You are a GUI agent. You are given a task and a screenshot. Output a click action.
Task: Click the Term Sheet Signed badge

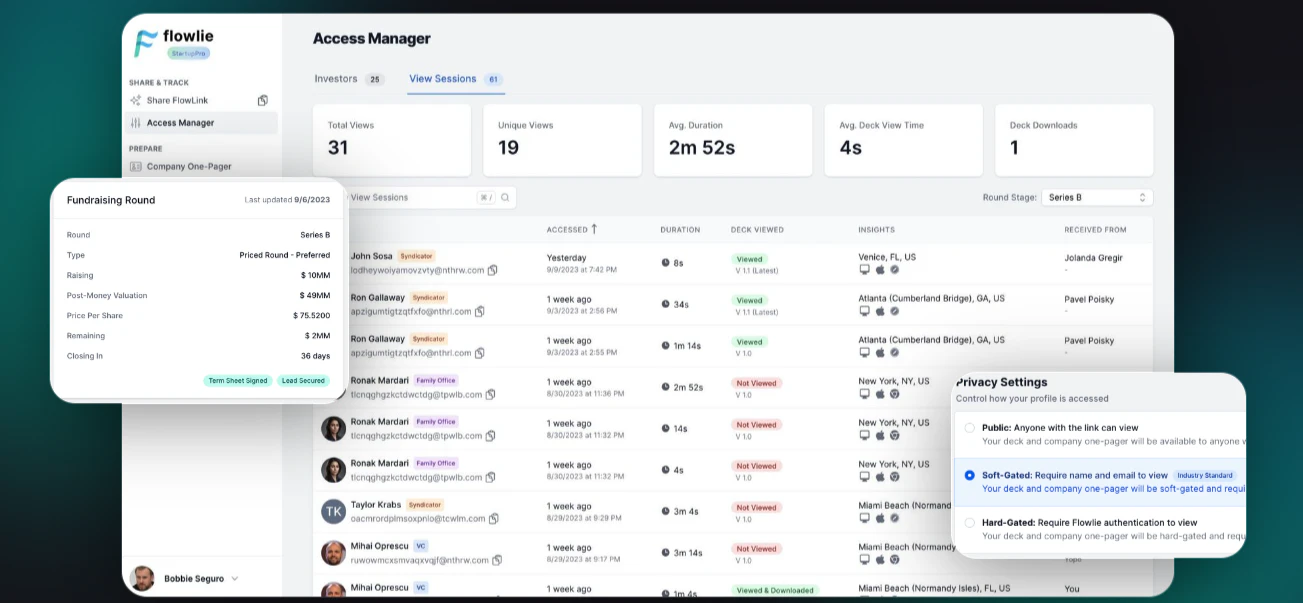[x=238, y=380]
